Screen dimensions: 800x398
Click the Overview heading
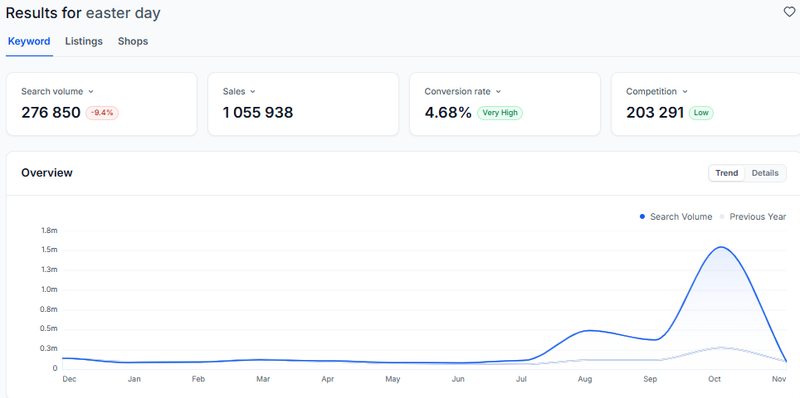coord(47,173)
